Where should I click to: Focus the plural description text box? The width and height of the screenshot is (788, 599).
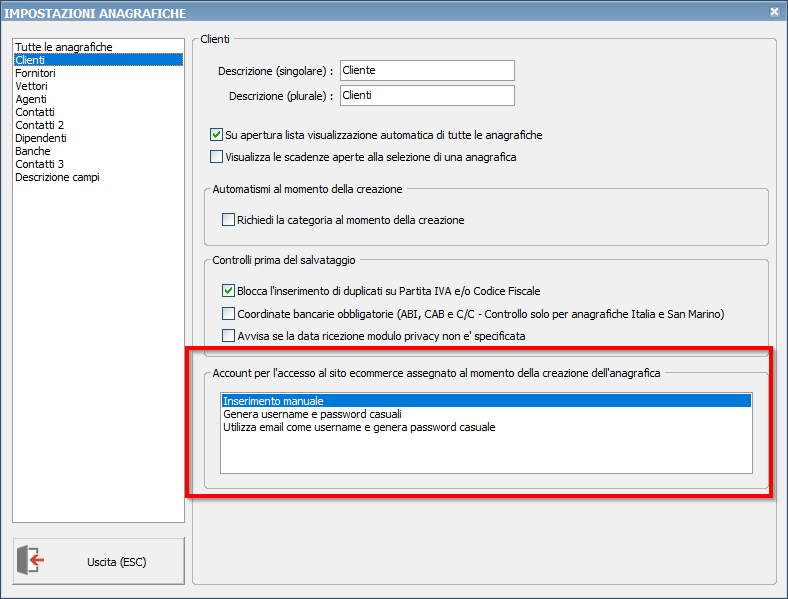[x=427, y=96]
